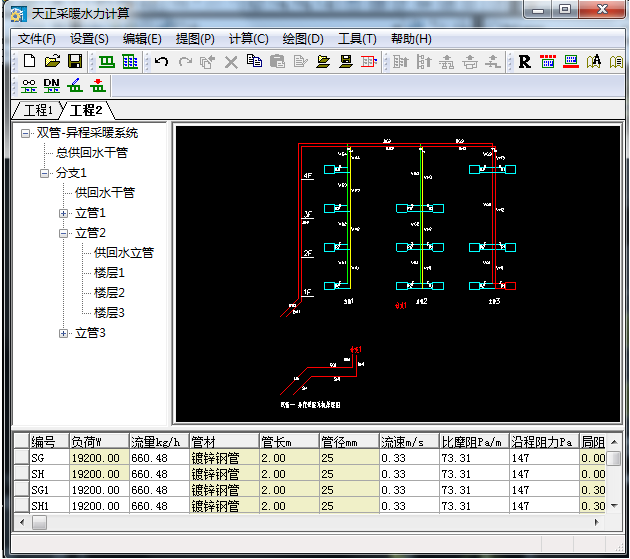Click the blue panel with red bar icon

pyautogui.click(x=571, y=61)
